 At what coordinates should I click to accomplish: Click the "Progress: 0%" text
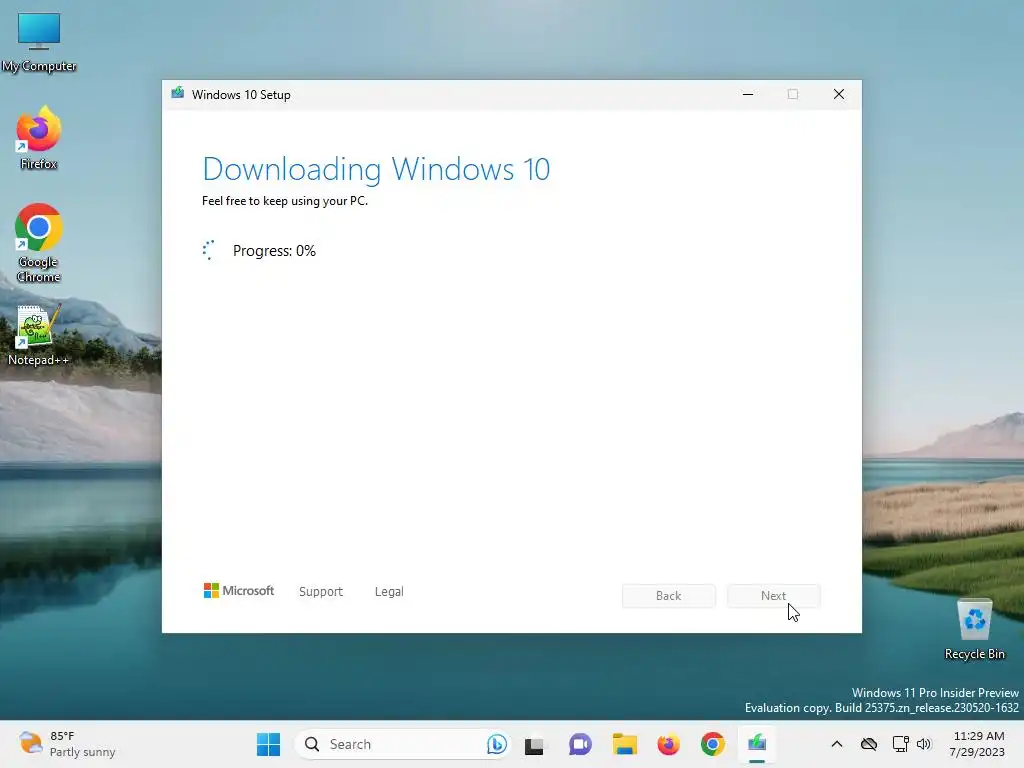tap(274, 251)
